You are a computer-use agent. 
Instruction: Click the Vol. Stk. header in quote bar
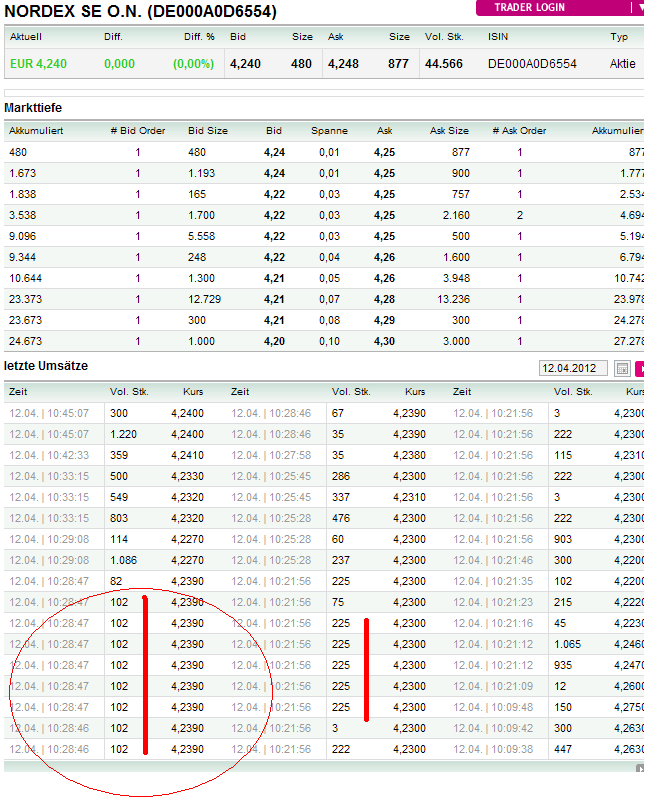pos(444,37)
